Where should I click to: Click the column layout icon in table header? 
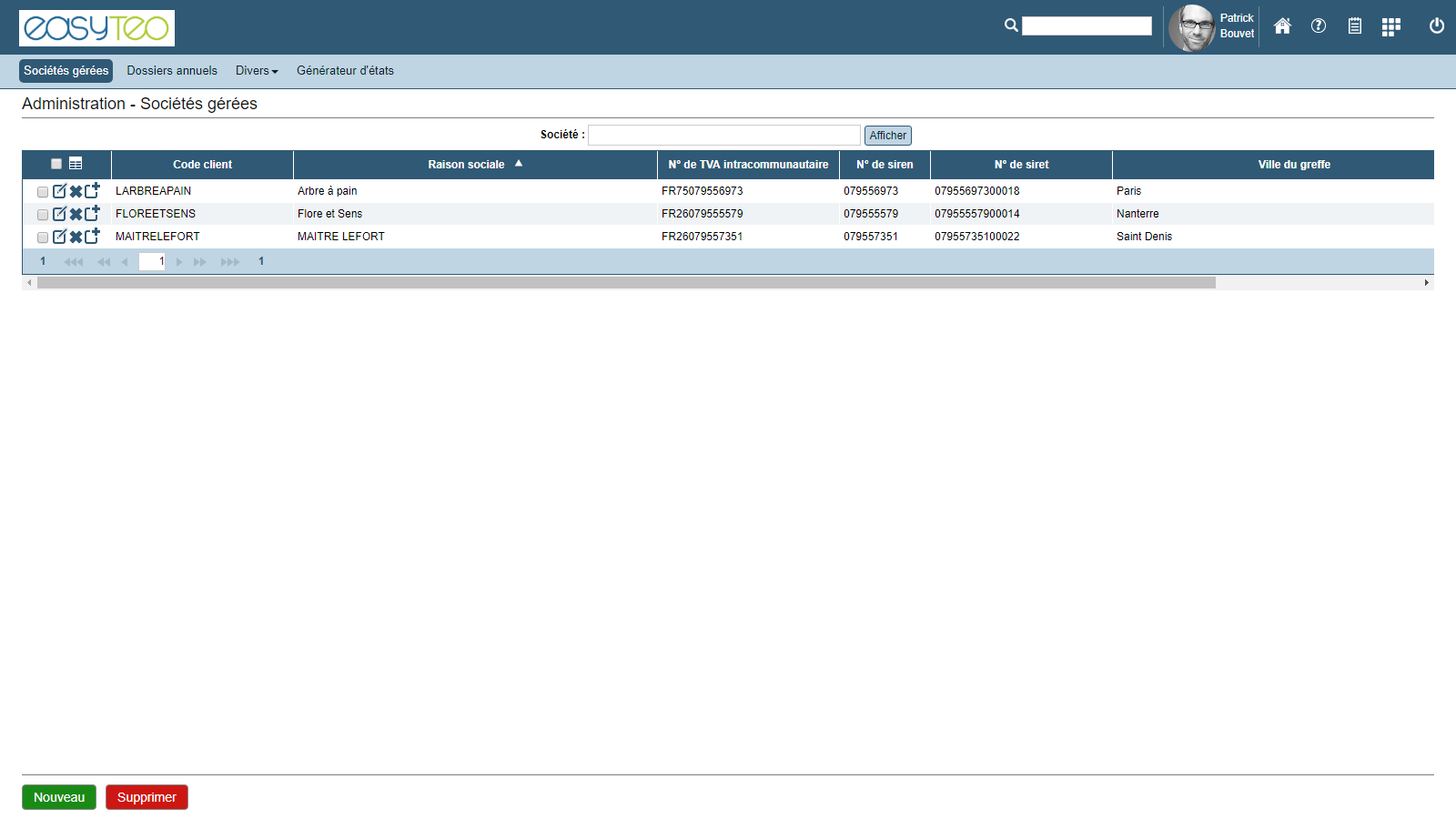click(x=76, y=164)
